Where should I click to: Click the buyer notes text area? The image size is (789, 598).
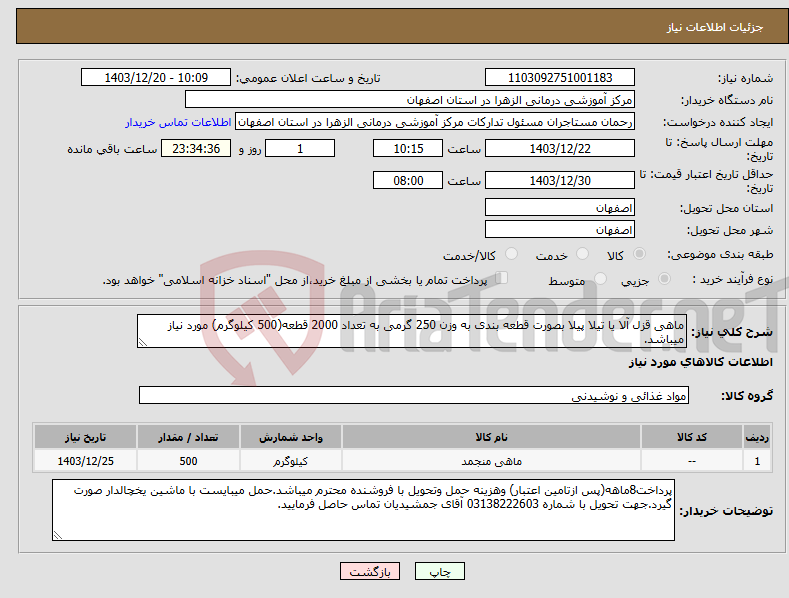click(363, 510)
